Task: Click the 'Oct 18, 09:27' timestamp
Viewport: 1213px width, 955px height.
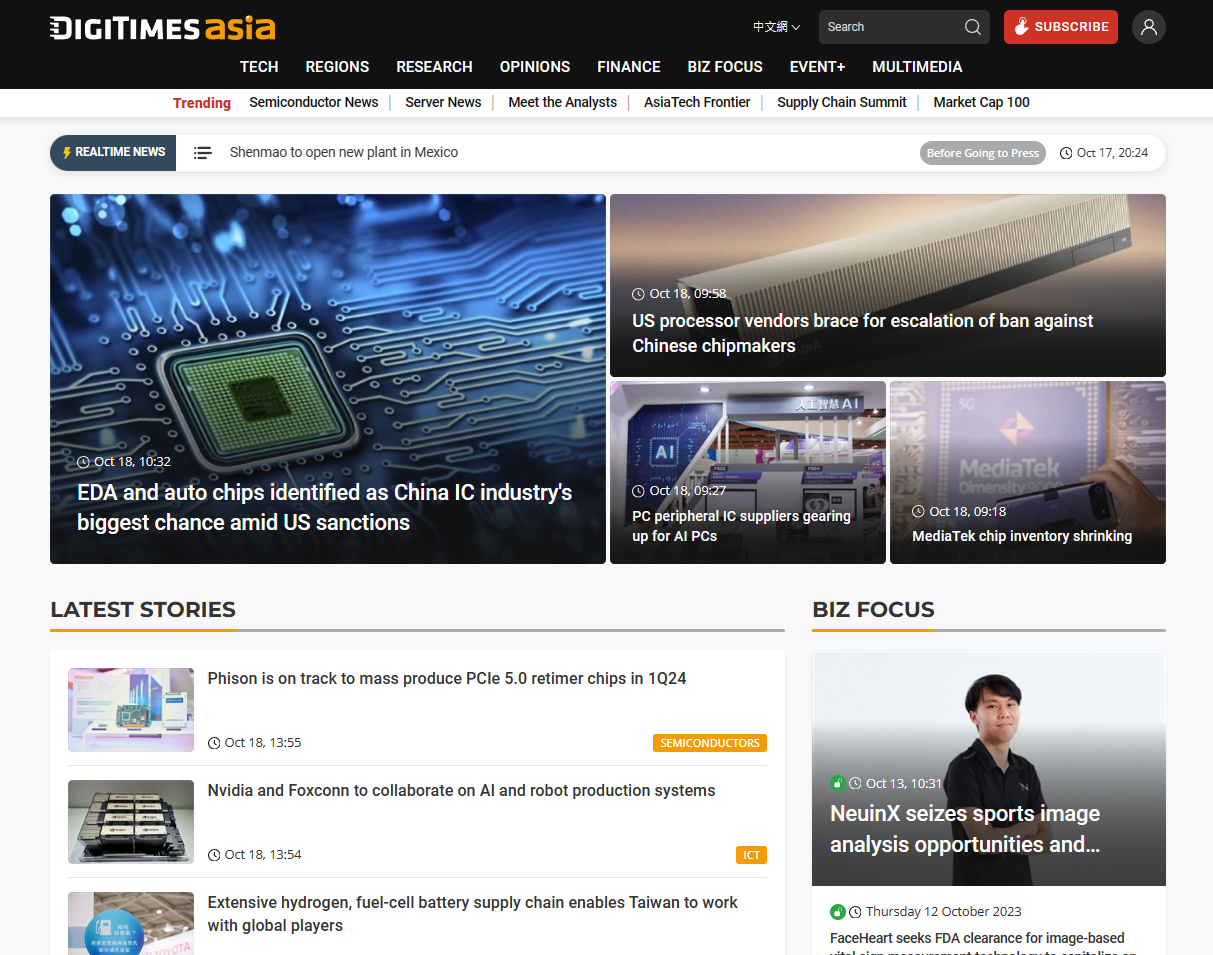Action: pos(688,491)
